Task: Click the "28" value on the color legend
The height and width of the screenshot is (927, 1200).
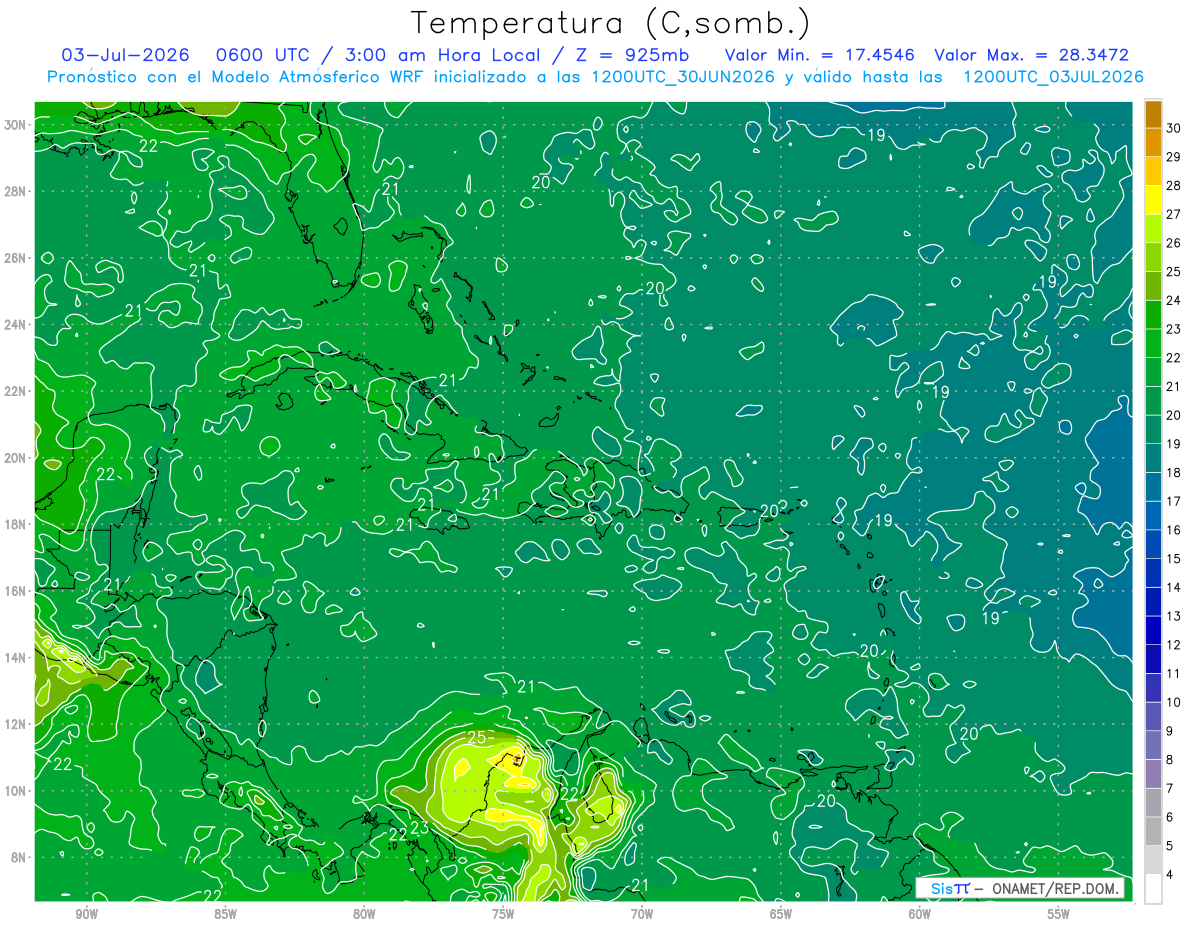Action: [1174, 186]
